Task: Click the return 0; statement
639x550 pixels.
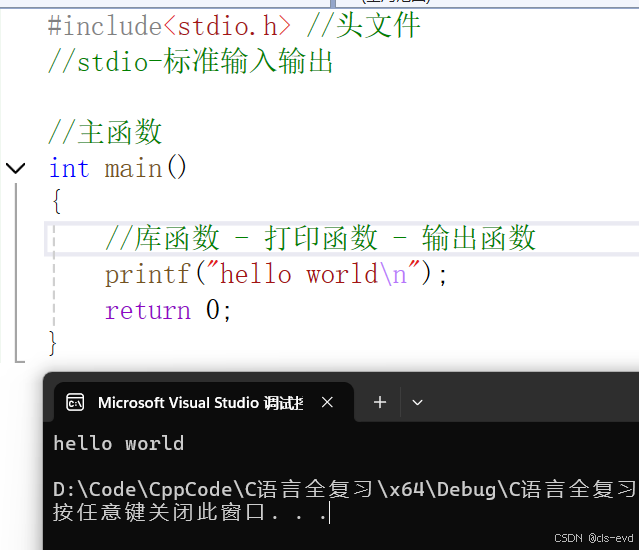Action: tap(168, 310)
